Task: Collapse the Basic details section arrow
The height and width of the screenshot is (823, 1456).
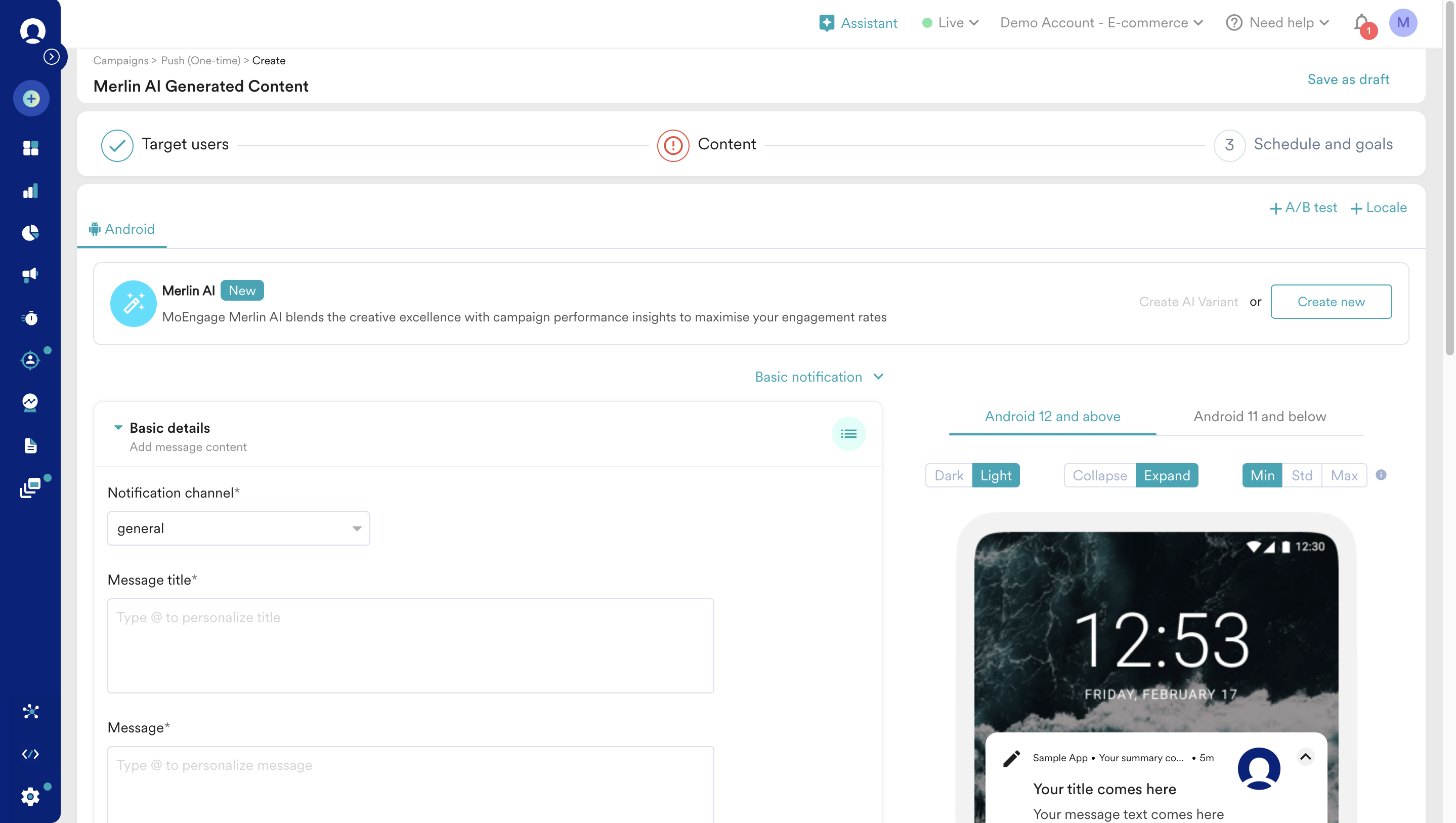Action: (118, 428)
